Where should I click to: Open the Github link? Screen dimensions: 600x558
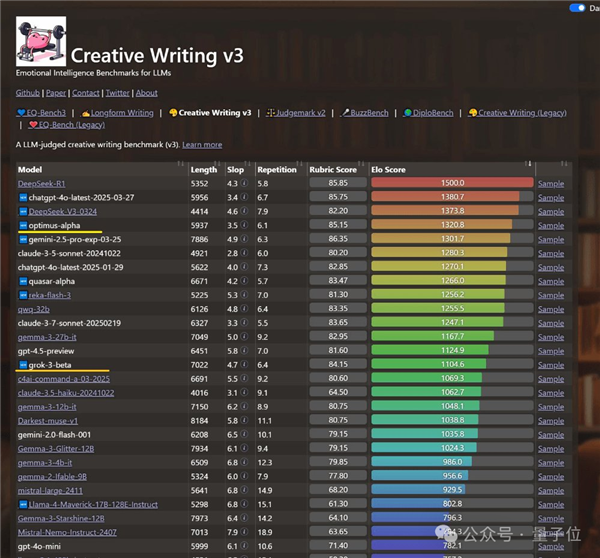coord(27,92)
